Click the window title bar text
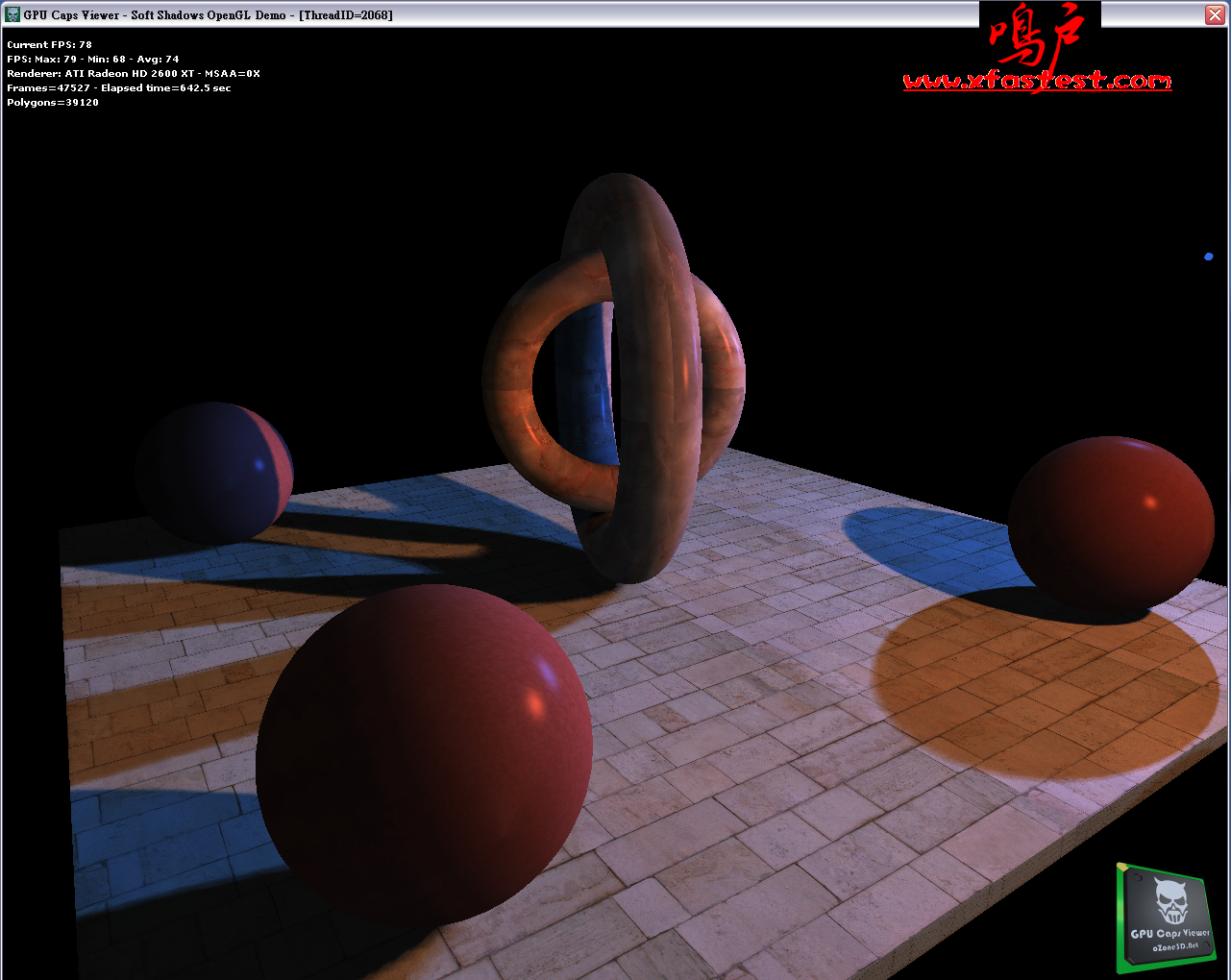 pos(208,15)
